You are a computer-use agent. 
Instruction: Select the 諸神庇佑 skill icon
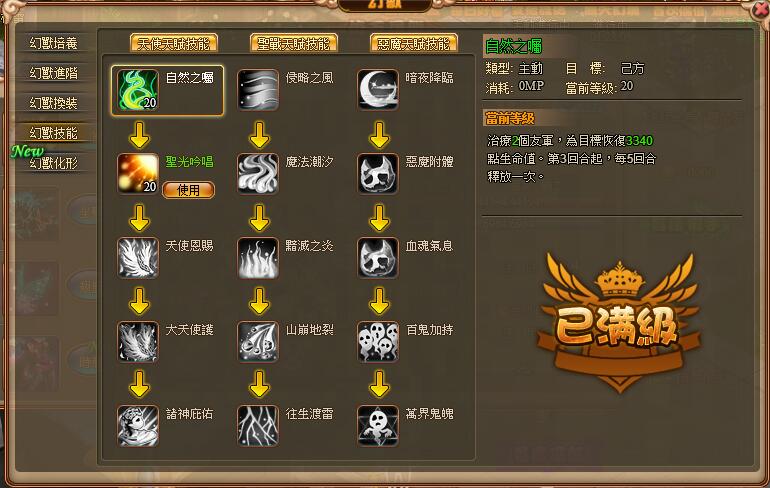(x=138, y=426)
